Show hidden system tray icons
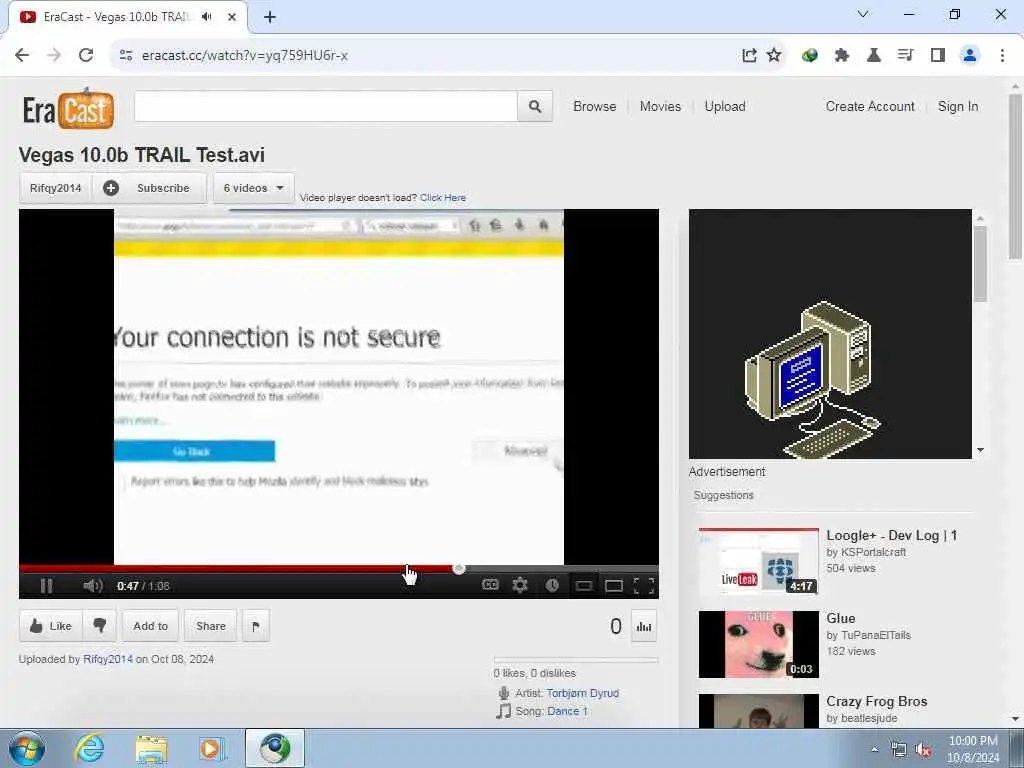The image size is (1024, 768). 874,749
